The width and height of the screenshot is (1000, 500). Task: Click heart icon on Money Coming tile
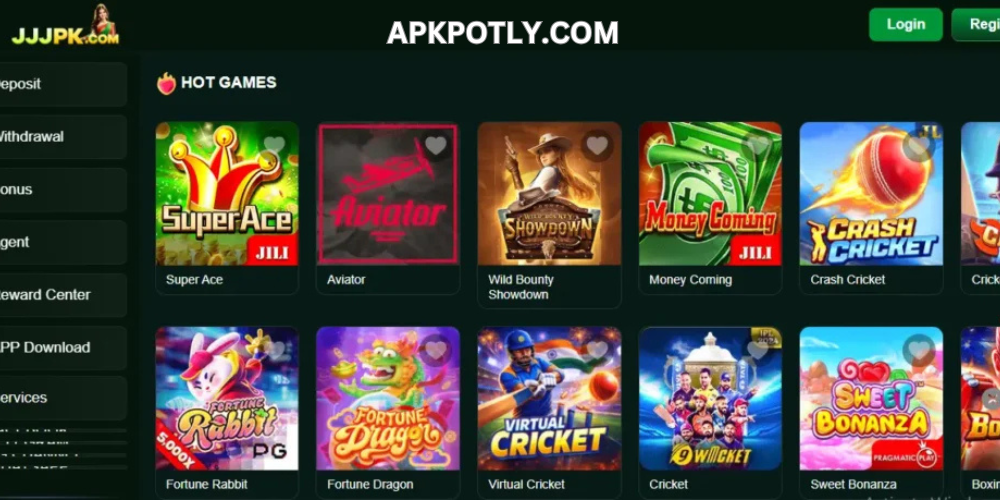click(758, 146)
